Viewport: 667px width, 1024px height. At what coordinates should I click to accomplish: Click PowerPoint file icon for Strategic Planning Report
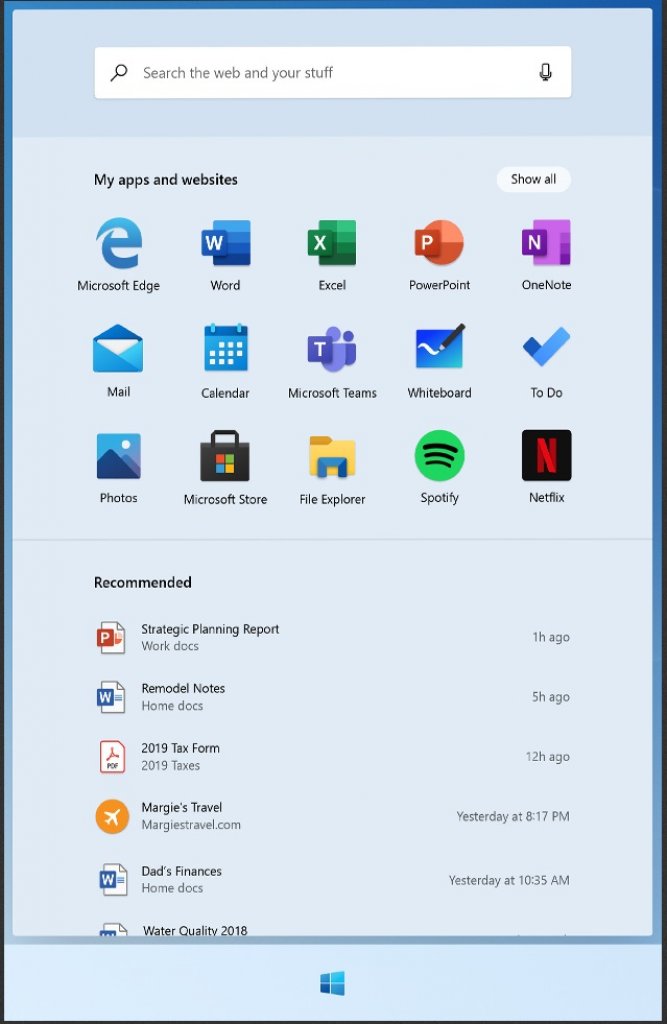[111, 637]
